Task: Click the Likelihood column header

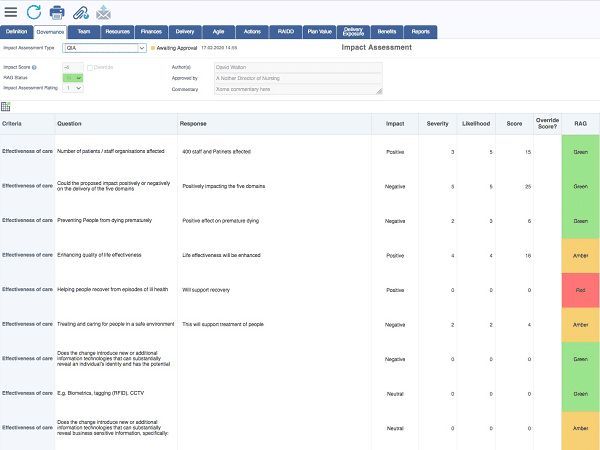Action: tap(476, 124)
